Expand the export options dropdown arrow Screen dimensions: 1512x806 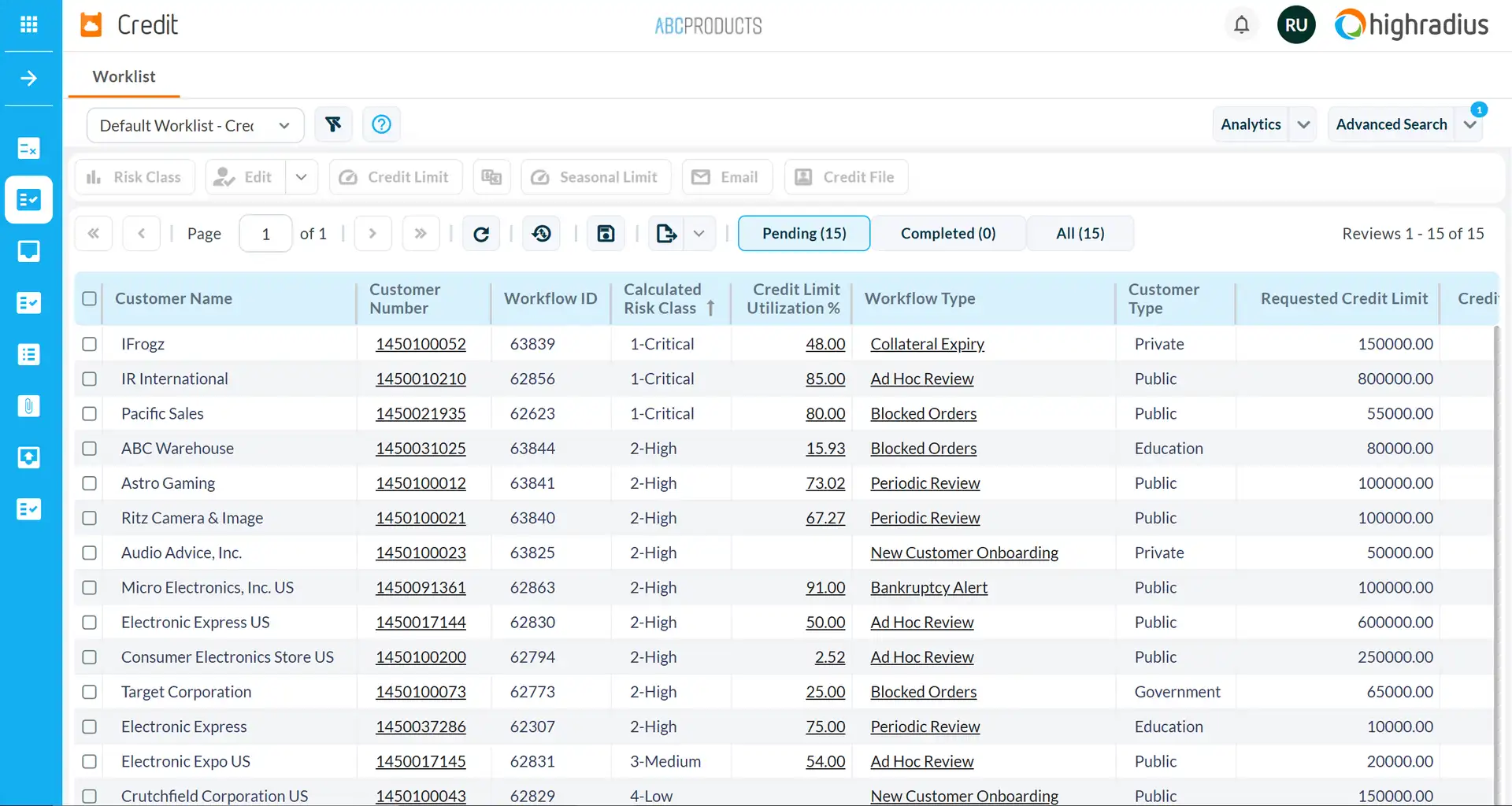click(x=699, y=233)
